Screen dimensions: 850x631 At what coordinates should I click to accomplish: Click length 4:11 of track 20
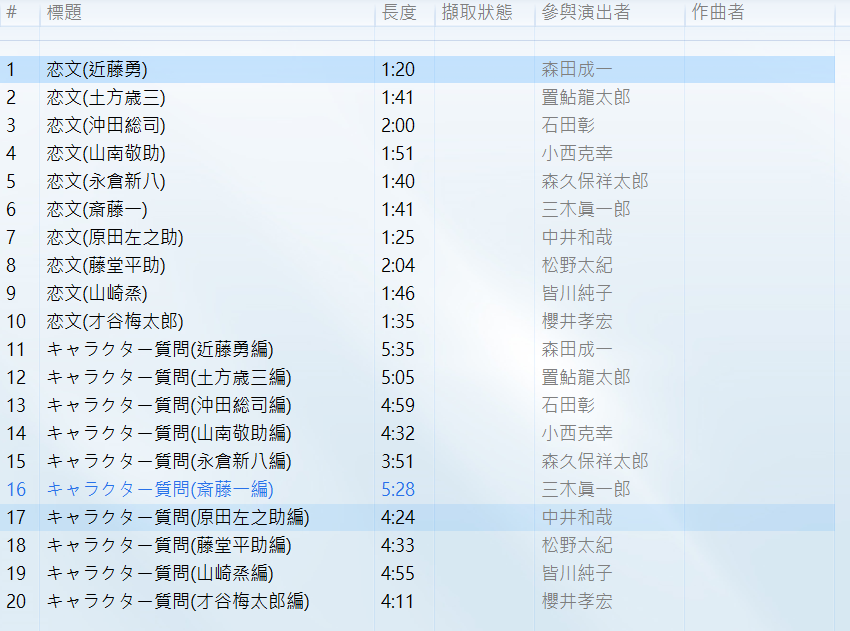[x=398, y=601]
